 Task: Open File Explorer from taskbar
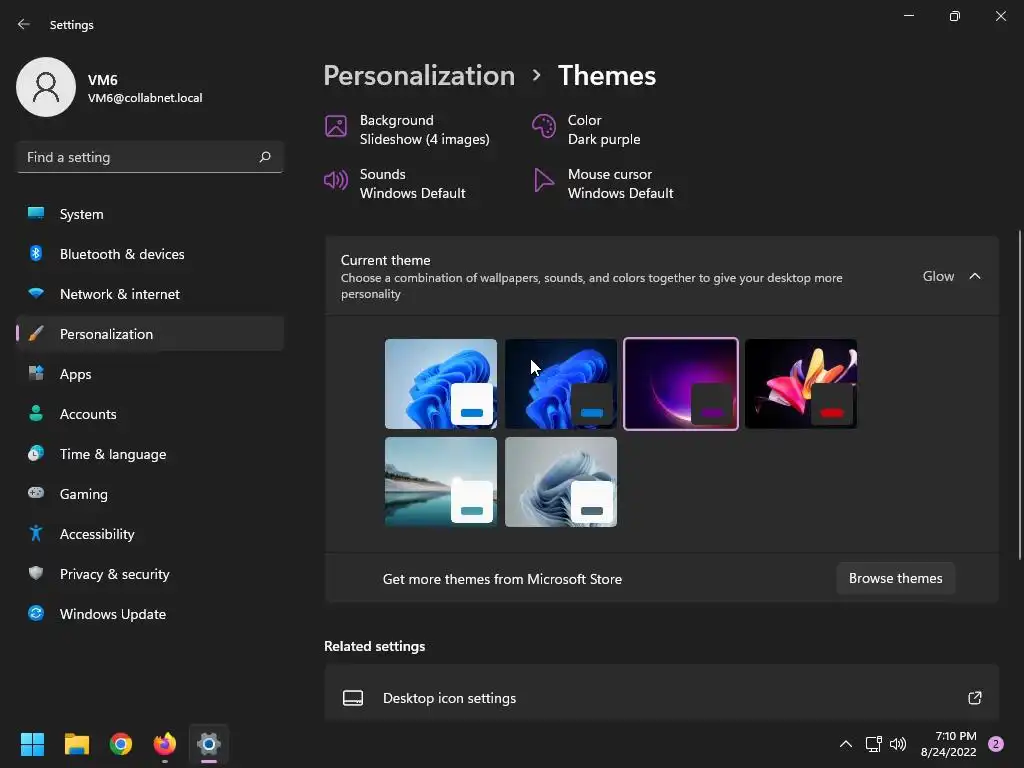tap(76, 744)
